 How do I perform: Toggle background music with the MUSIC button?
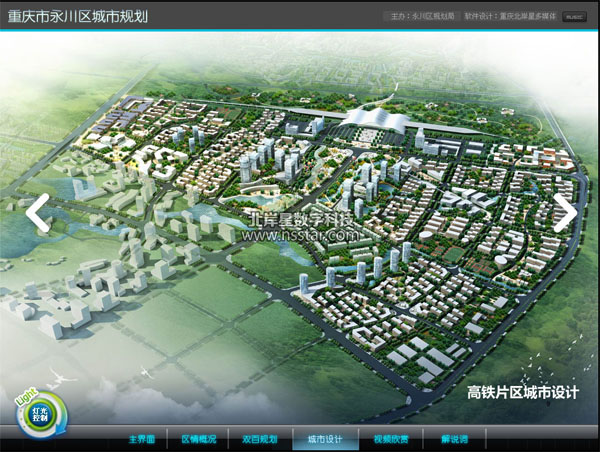(x=574, y=16)
